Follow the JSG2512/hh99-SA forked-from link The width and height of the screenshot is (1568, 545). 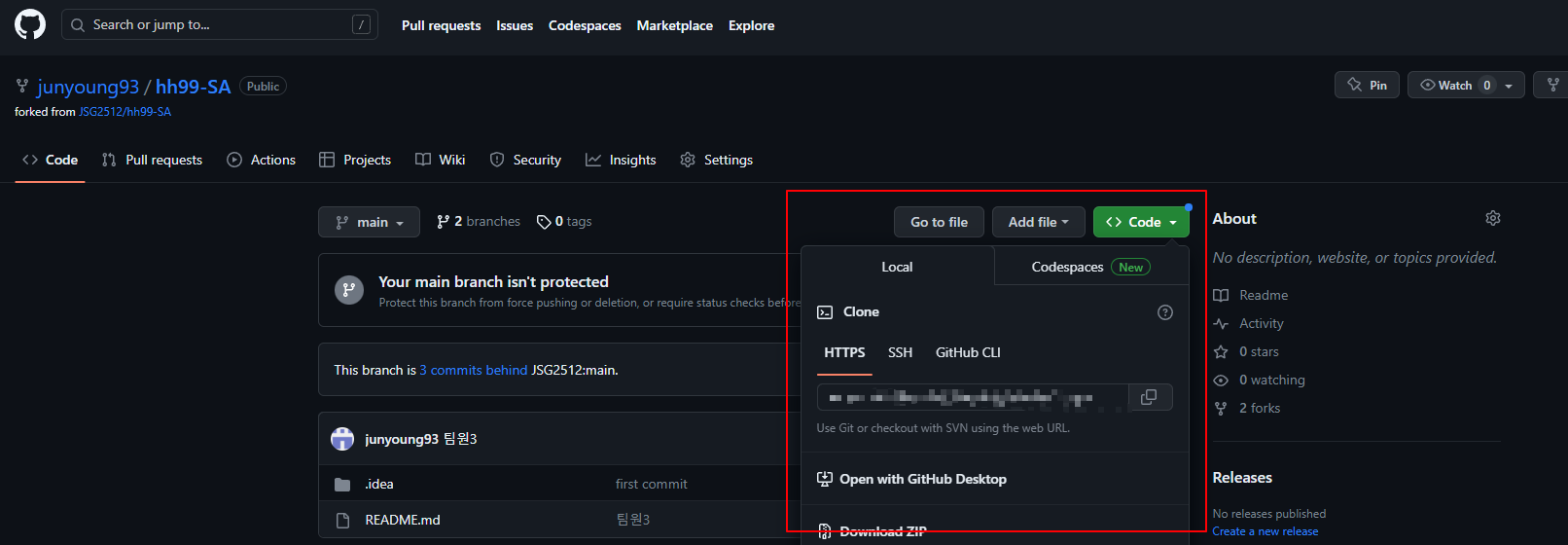click(x=125, y=112)
